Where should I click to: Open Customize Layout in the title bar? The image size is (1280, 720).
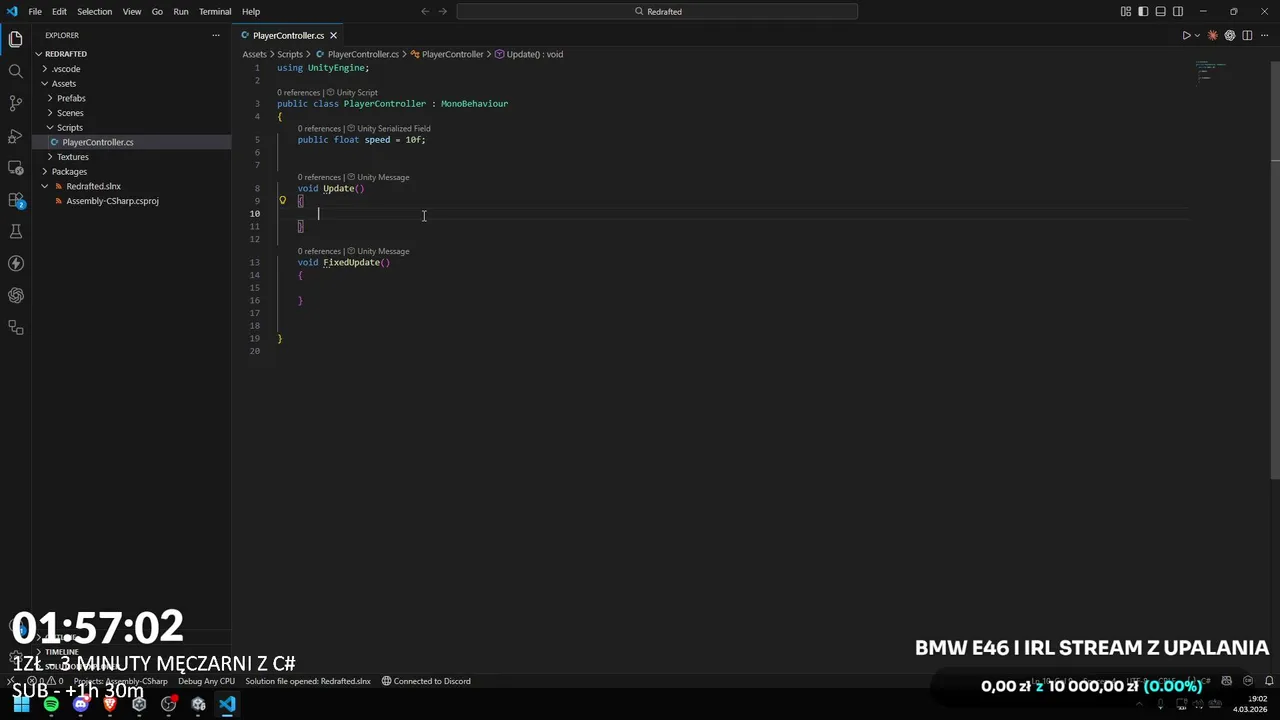(x=1126, y=11)
